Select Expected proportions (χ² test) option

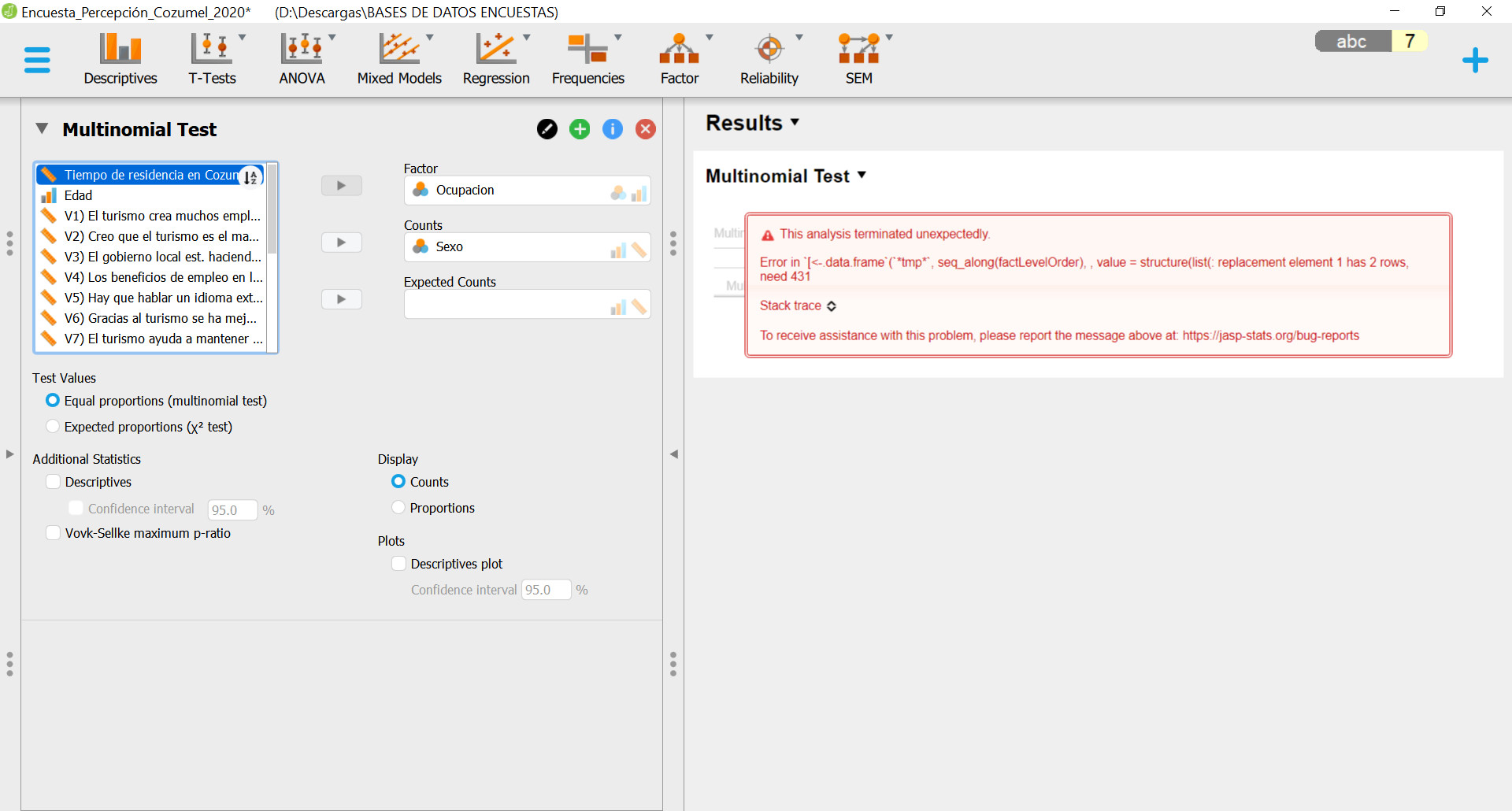tap(52, 426)
